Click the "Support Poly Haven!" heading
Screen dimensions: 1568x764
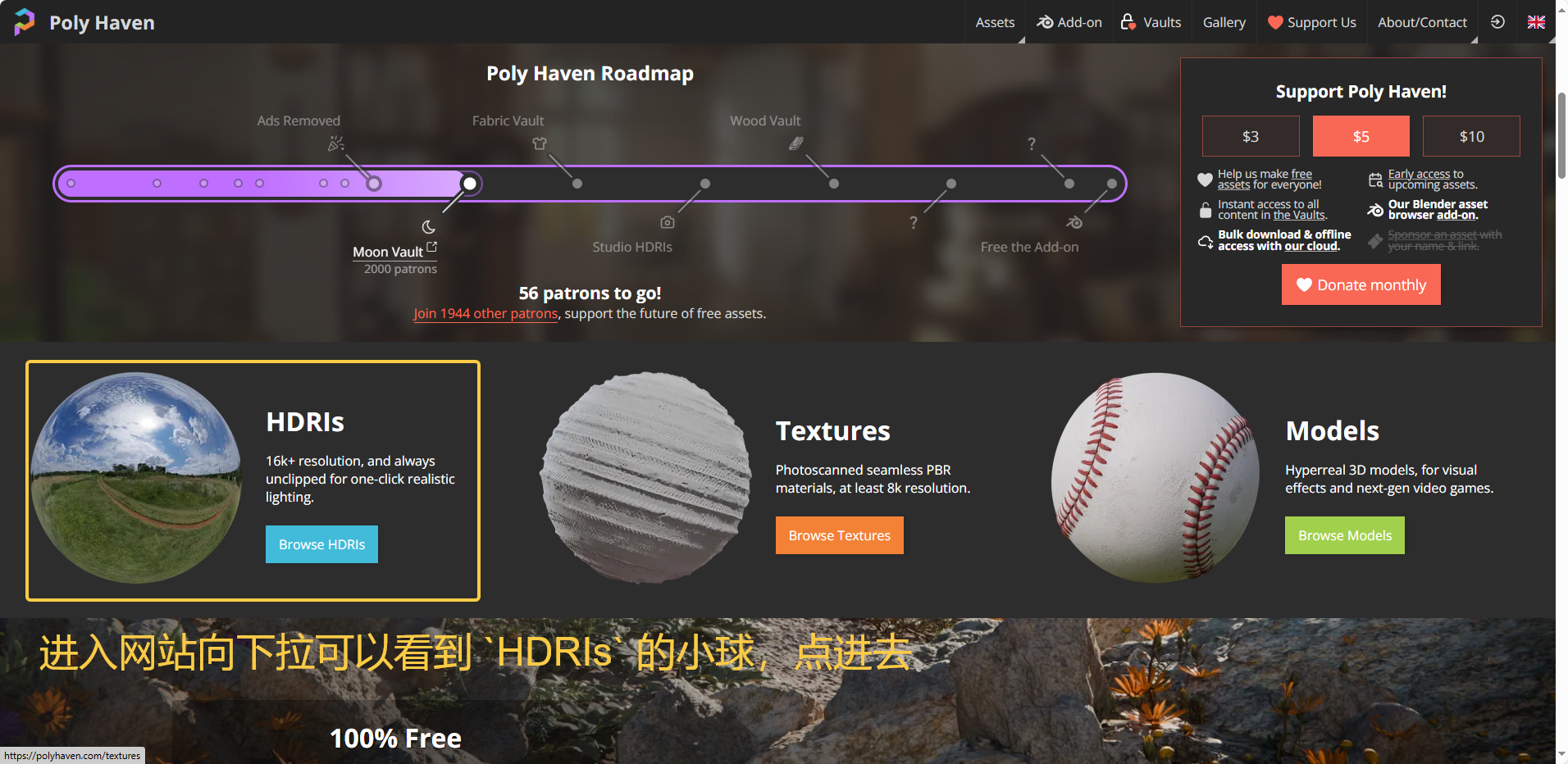coord(1361,92)
